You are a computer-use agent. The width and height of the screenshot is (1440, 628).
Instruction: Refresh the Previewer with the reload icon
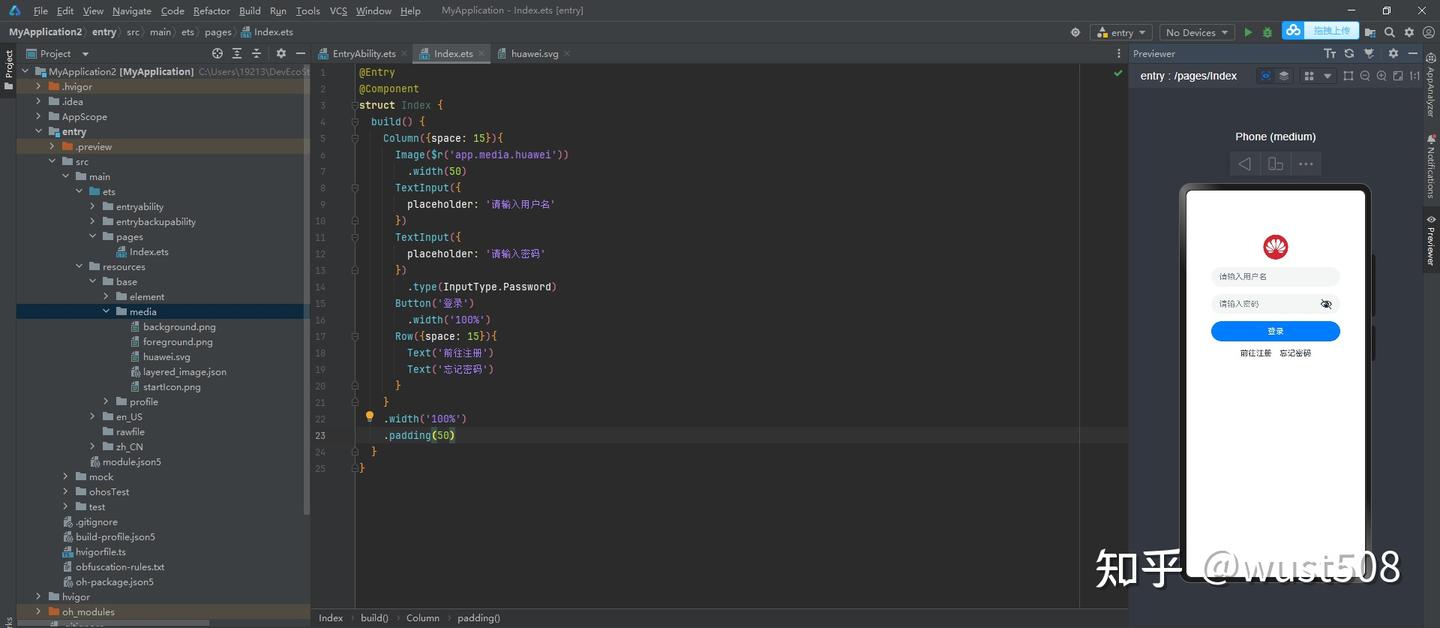click(x=1349, y=54)
